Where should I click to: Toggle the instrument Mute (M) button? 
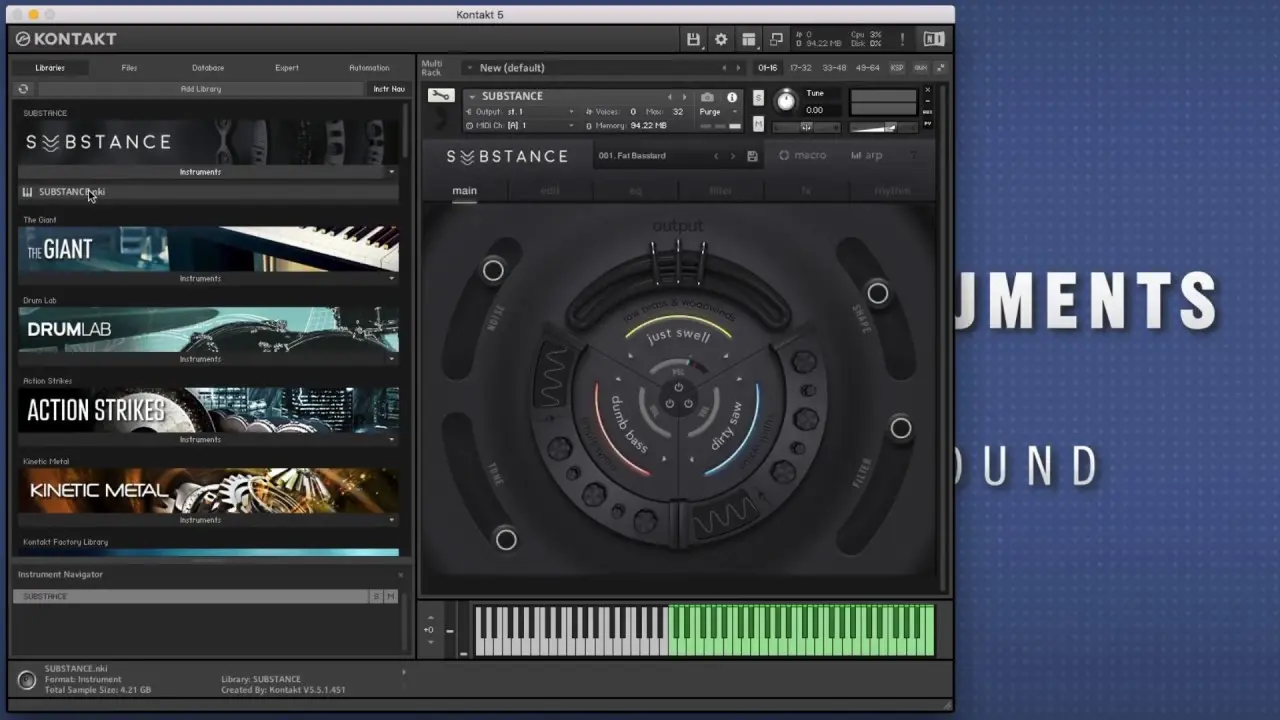758,124
